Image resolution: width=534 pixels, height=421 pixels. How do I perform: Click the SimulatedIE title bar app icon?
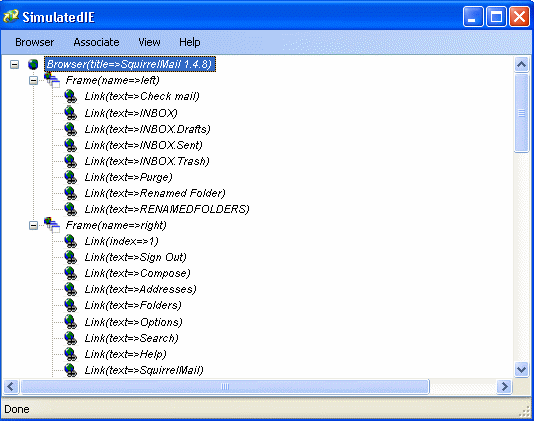click(11, 16)
